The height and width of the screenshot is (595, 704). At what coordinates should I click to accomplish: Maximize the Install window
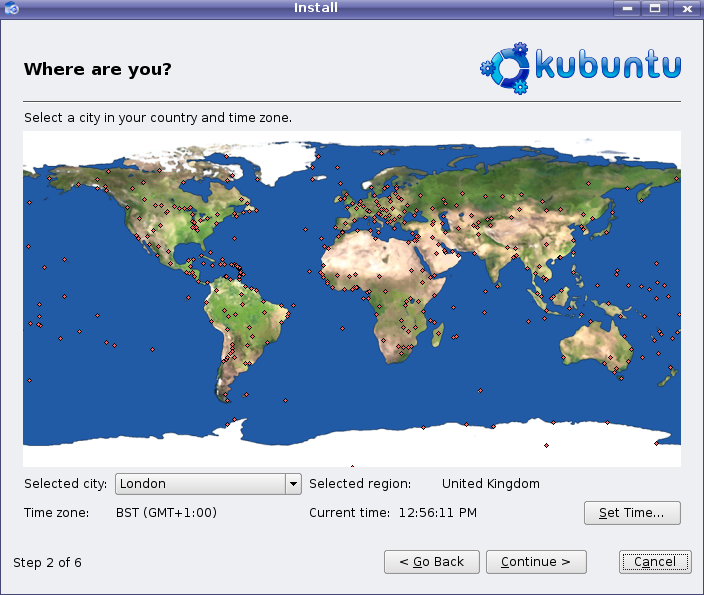655,8
